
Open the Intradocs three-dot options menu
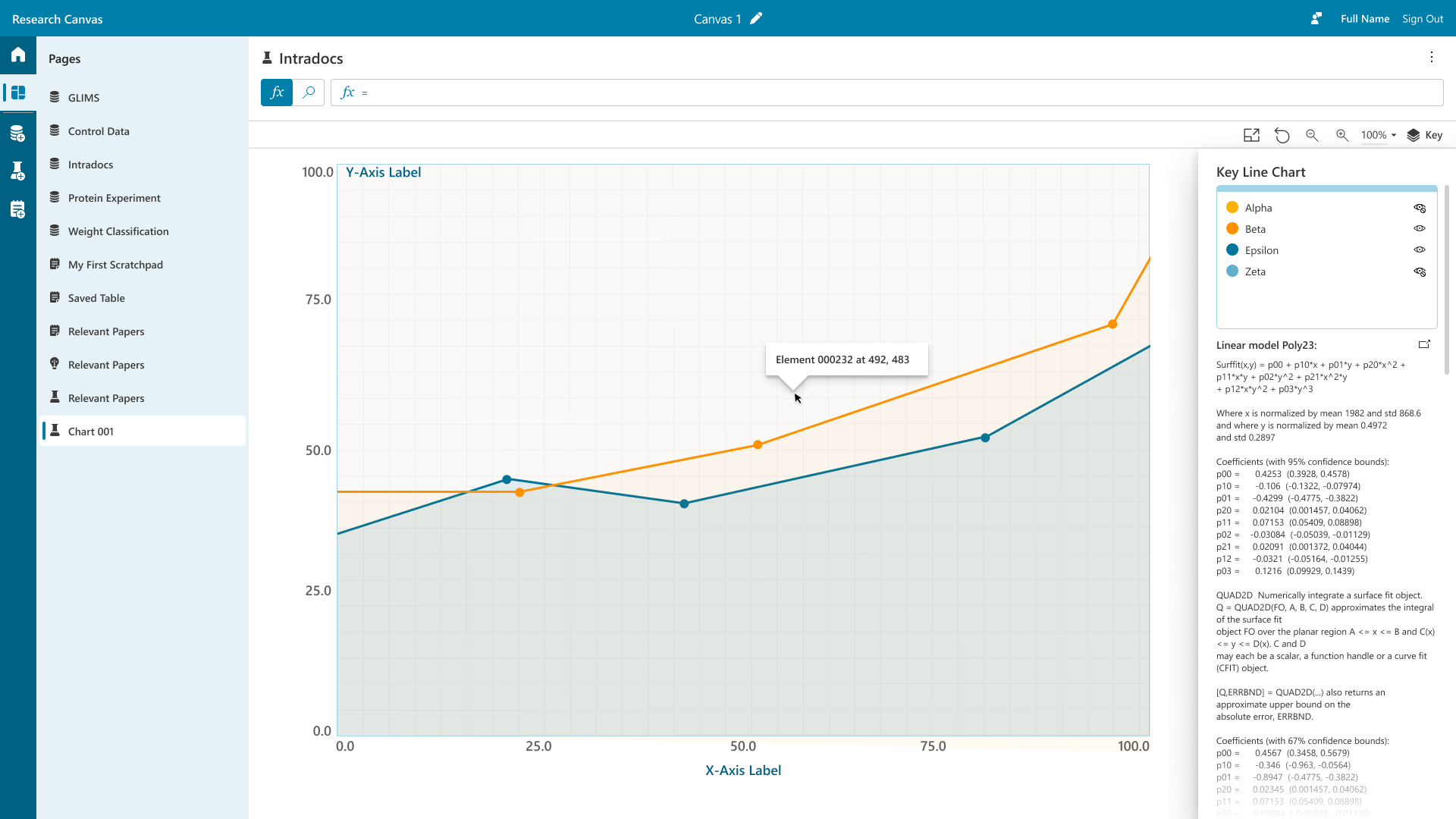[1431, 58]
